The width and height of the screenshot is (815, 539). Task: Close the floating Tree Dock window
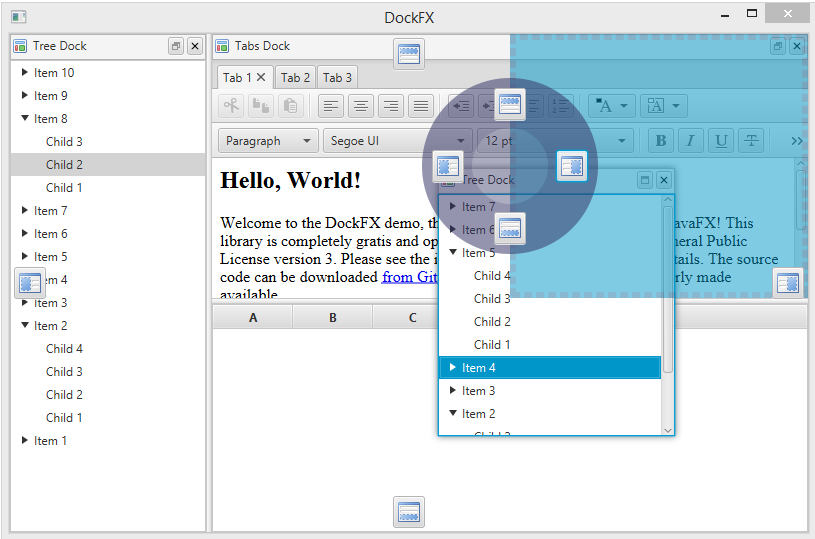click(x=664, y=180)
